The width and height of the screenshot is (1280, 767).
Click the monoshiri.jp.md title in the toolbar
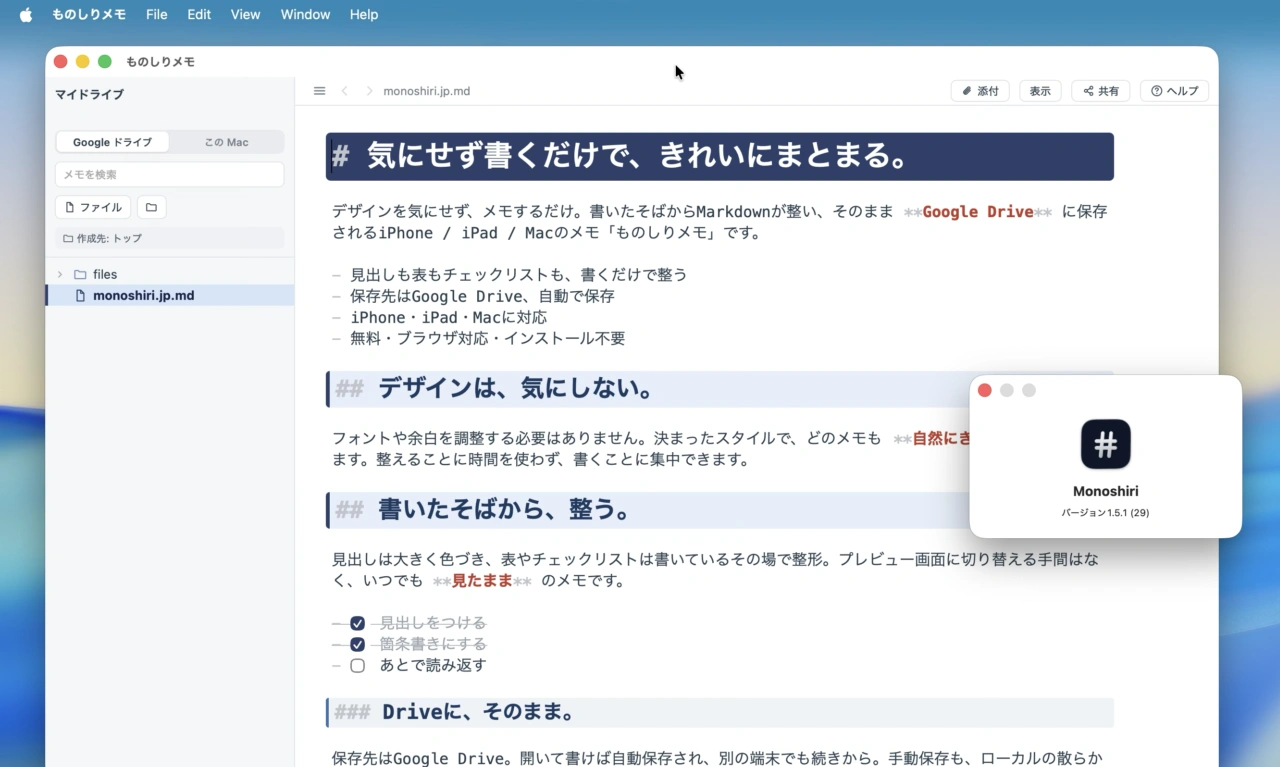coord(427,91)
